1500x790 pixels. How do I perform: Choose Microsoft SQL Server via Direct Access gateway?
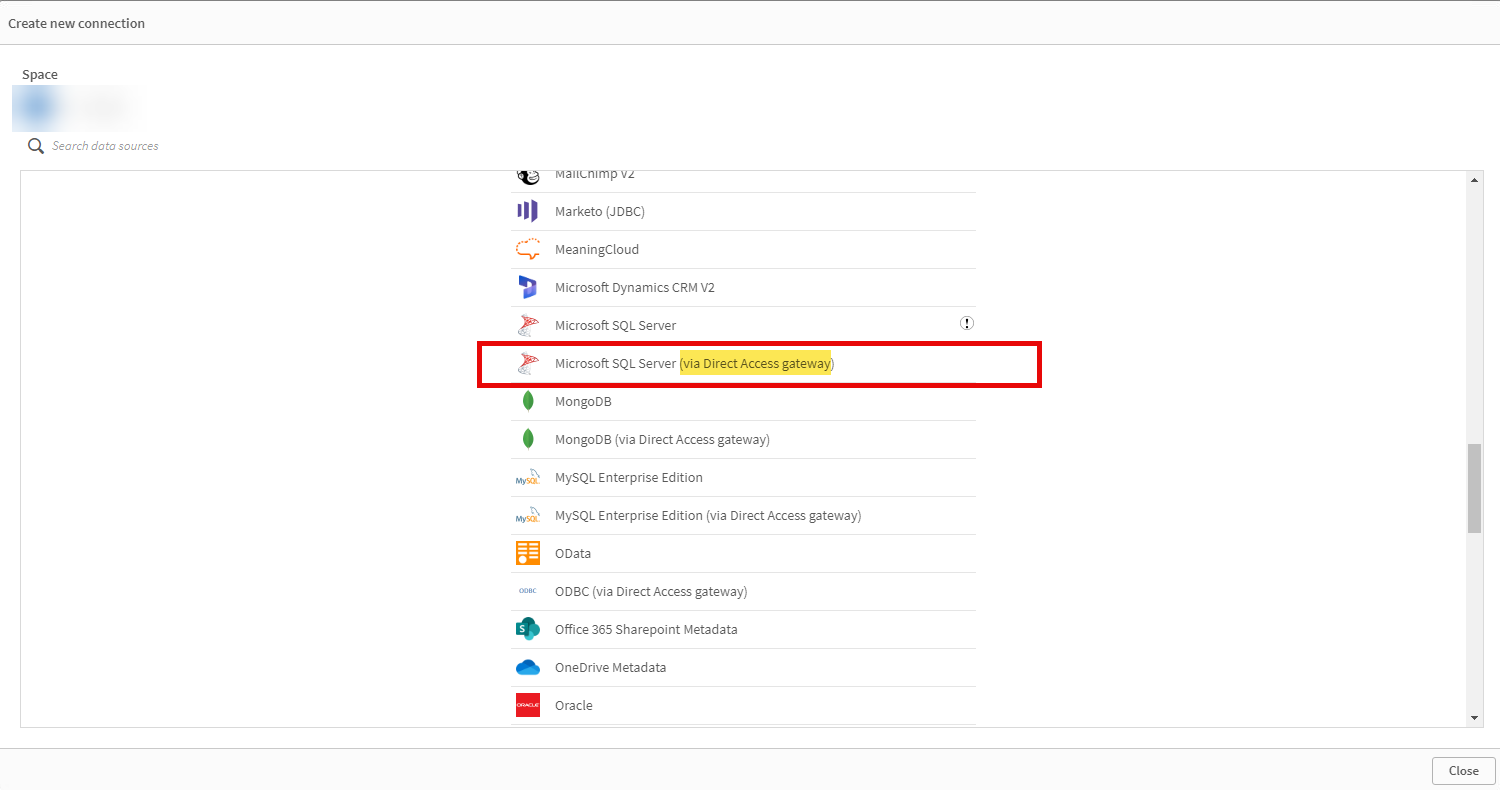[694, 363]
